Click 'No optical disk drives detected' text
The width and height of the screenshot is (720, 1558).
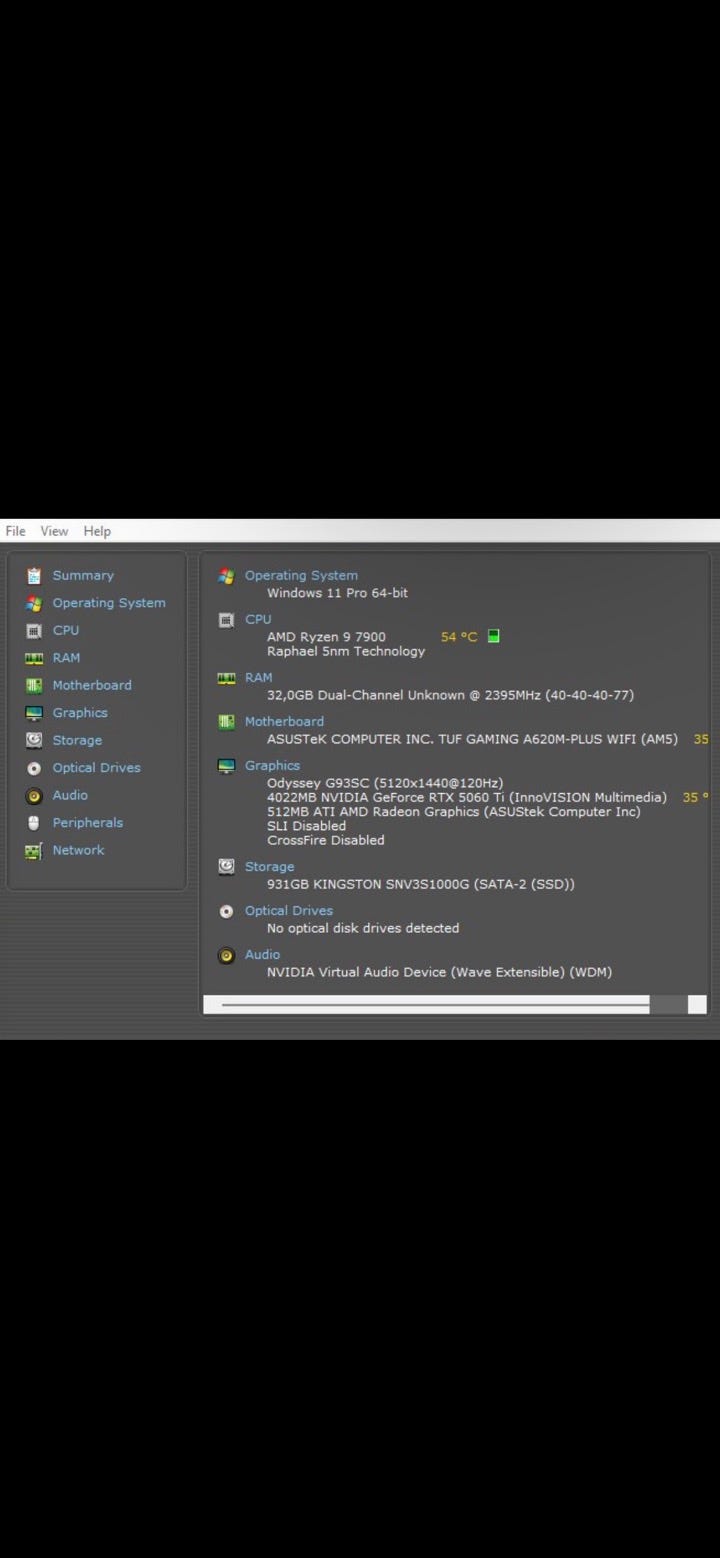(363, 928)
